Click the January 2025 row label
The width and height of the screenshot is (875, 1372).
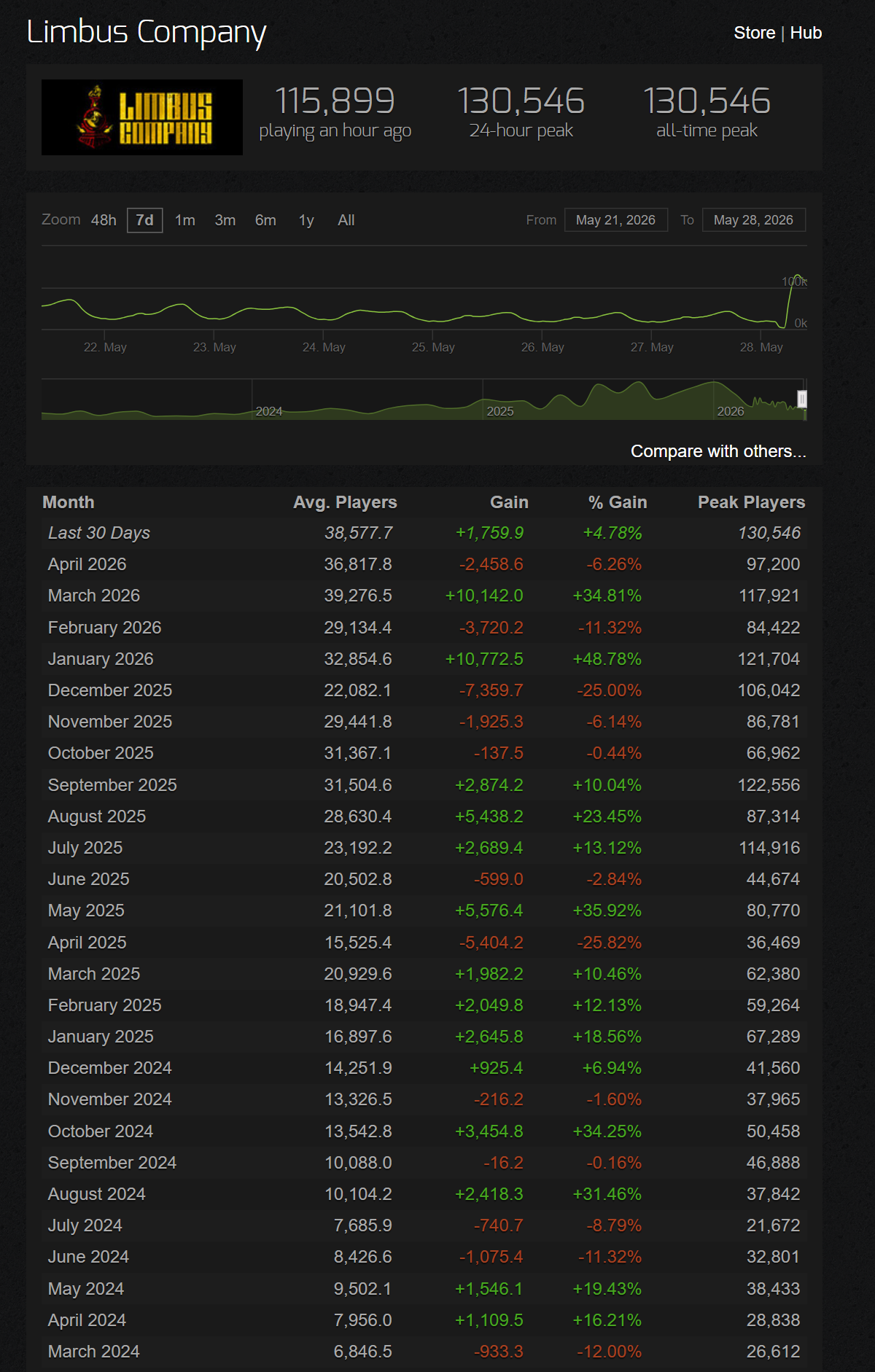(x=101, y=1037)
